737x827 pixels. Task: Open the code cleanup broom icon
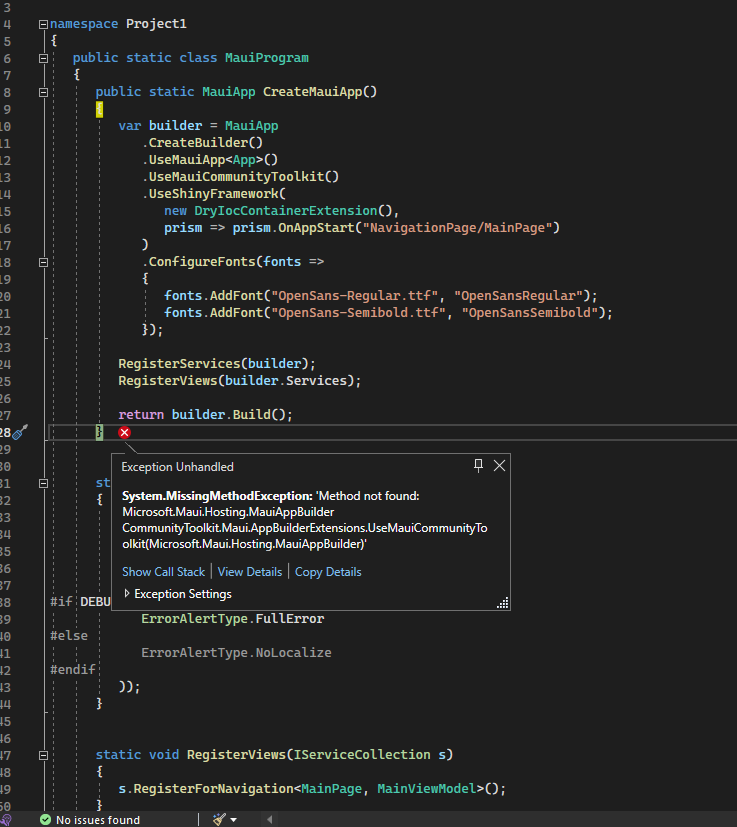[x=219, y=819]
